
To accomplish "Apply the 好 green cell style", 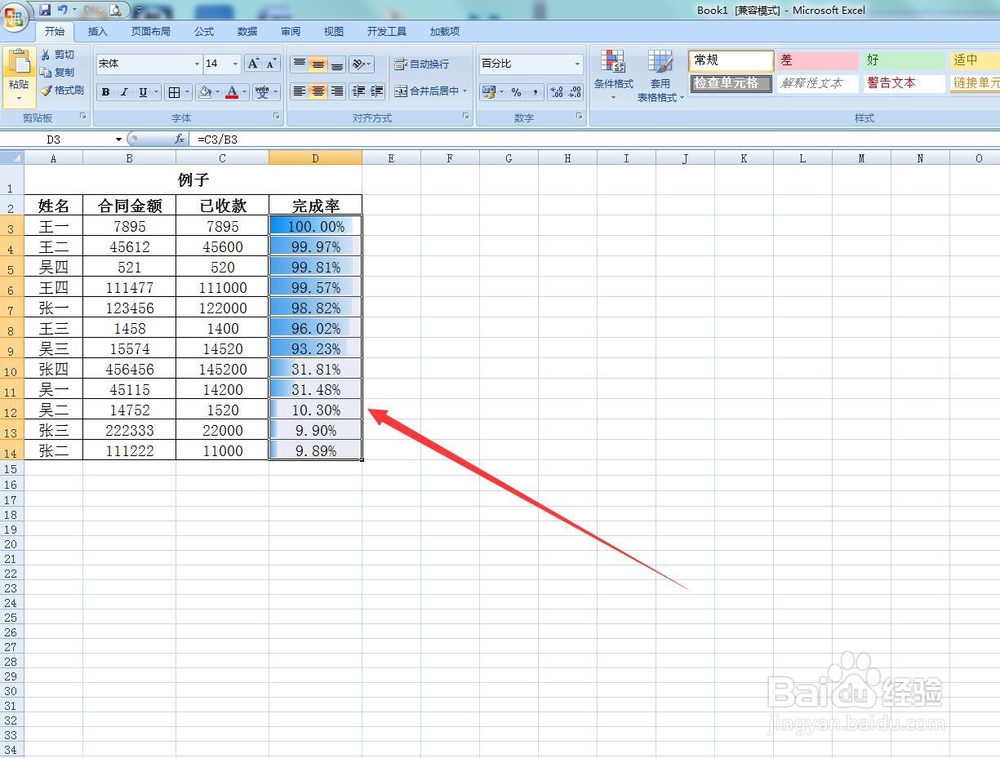I will pyautogui.click(x=904, y=61).
